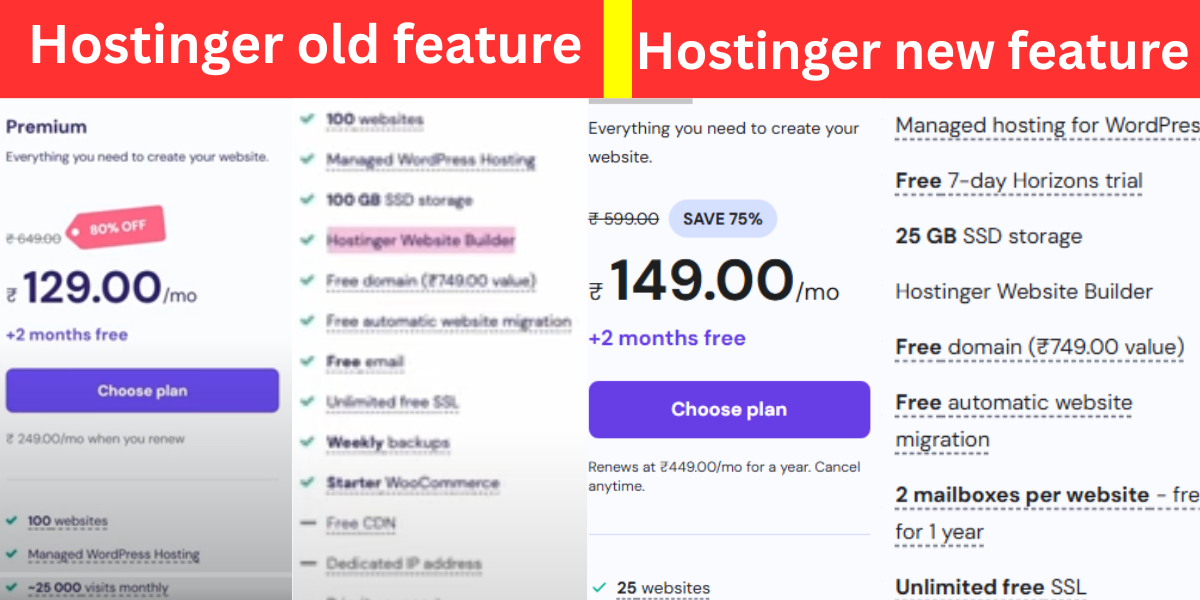Click the dash icon next to Dedicated IP address
Viewport: 1200px width, 600px height.
coord(307,563)
